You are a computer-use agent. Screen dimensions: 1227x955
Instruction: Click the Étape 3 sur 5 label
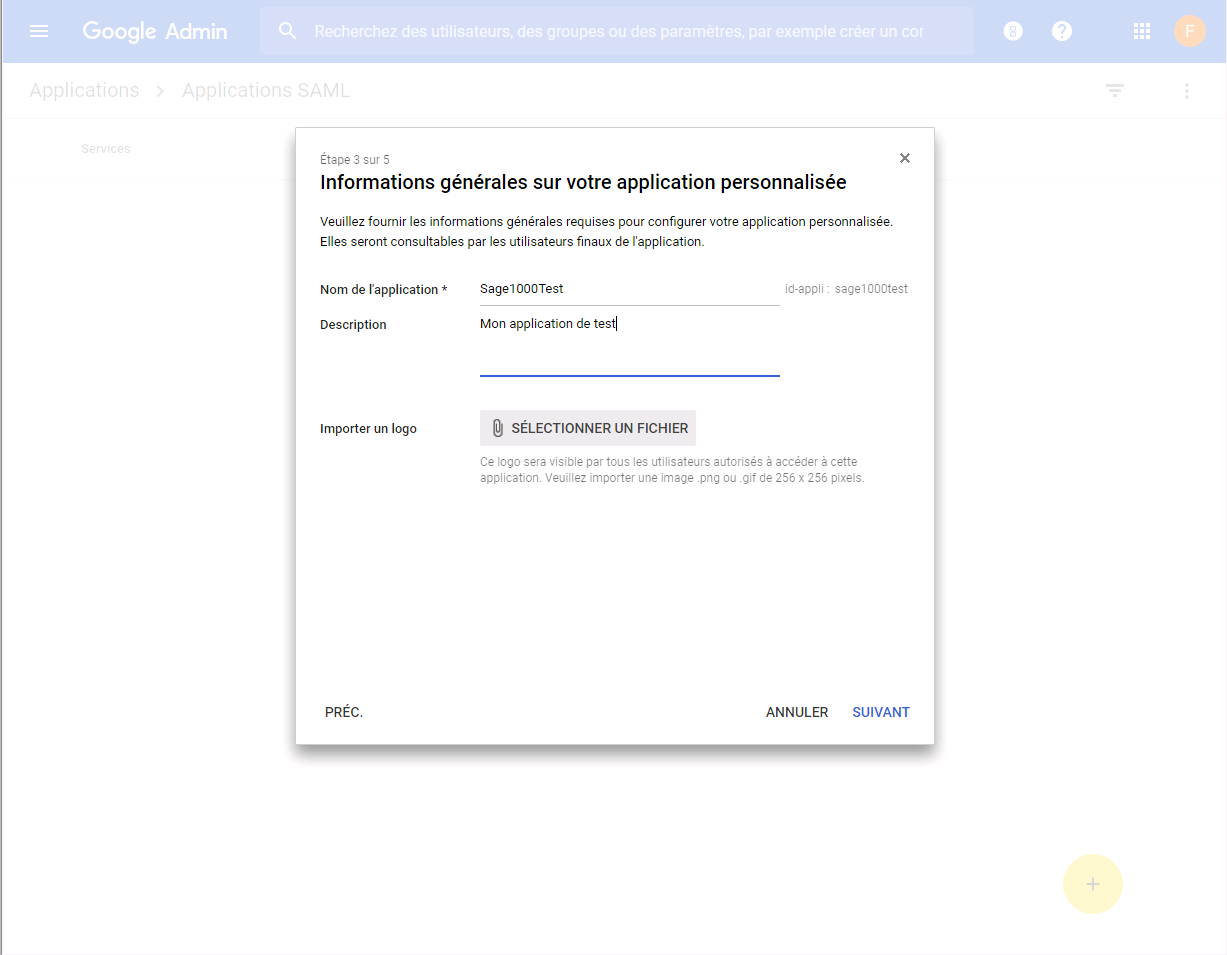[355, 160]
